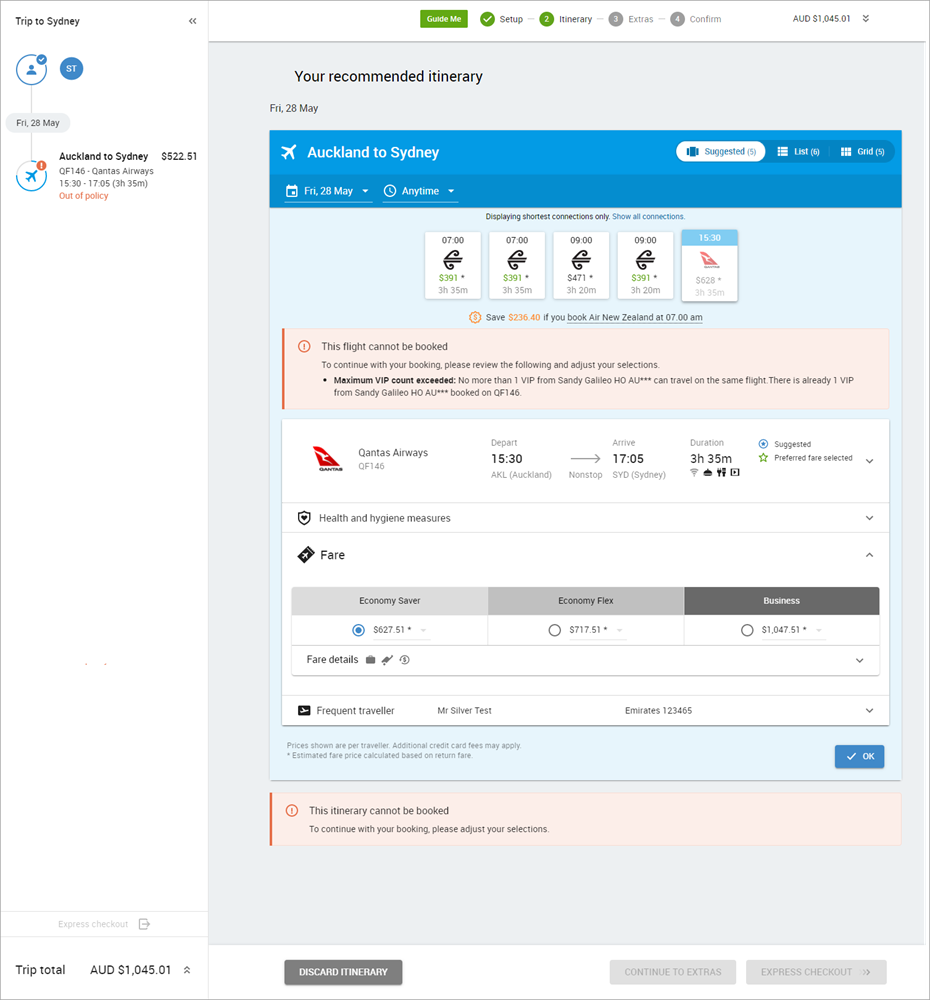This screenshot has width=930, height=1000.
Task: Click the warning icon in 'This flight cannot be booked'
Action: [x=304, y=346]
